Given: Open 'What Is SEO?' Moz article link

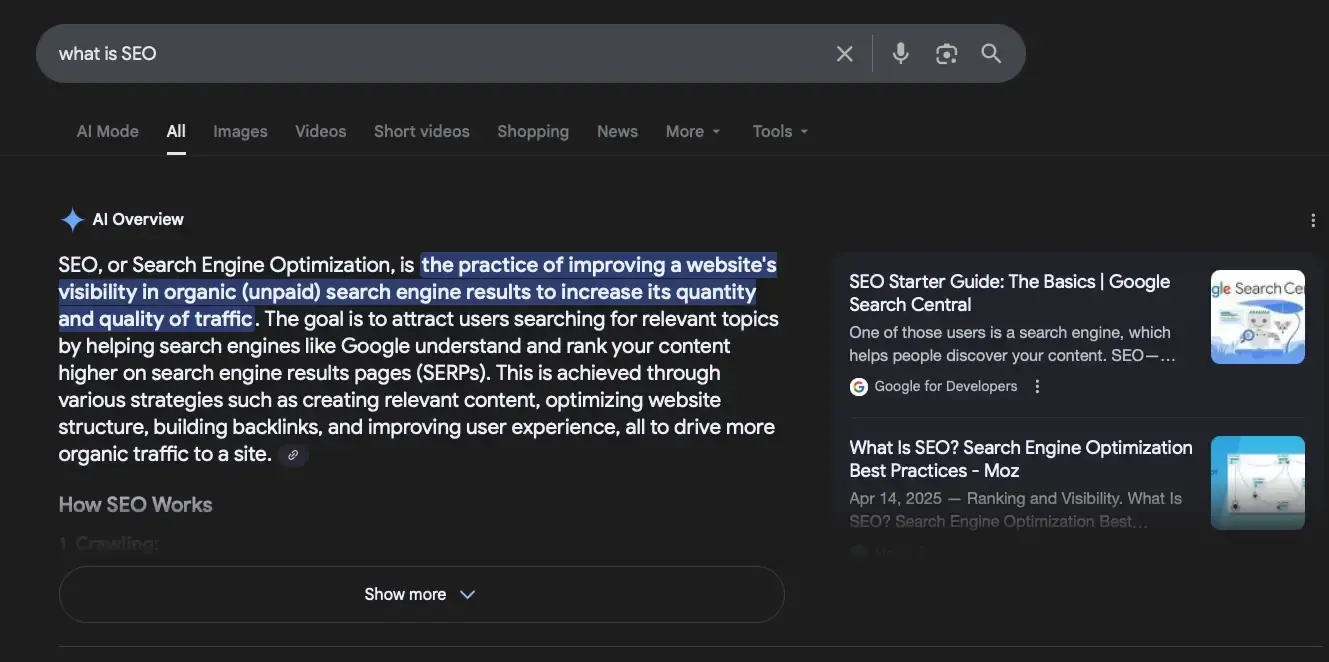Looking at the screenshot, I should (x=1020, y=459).
